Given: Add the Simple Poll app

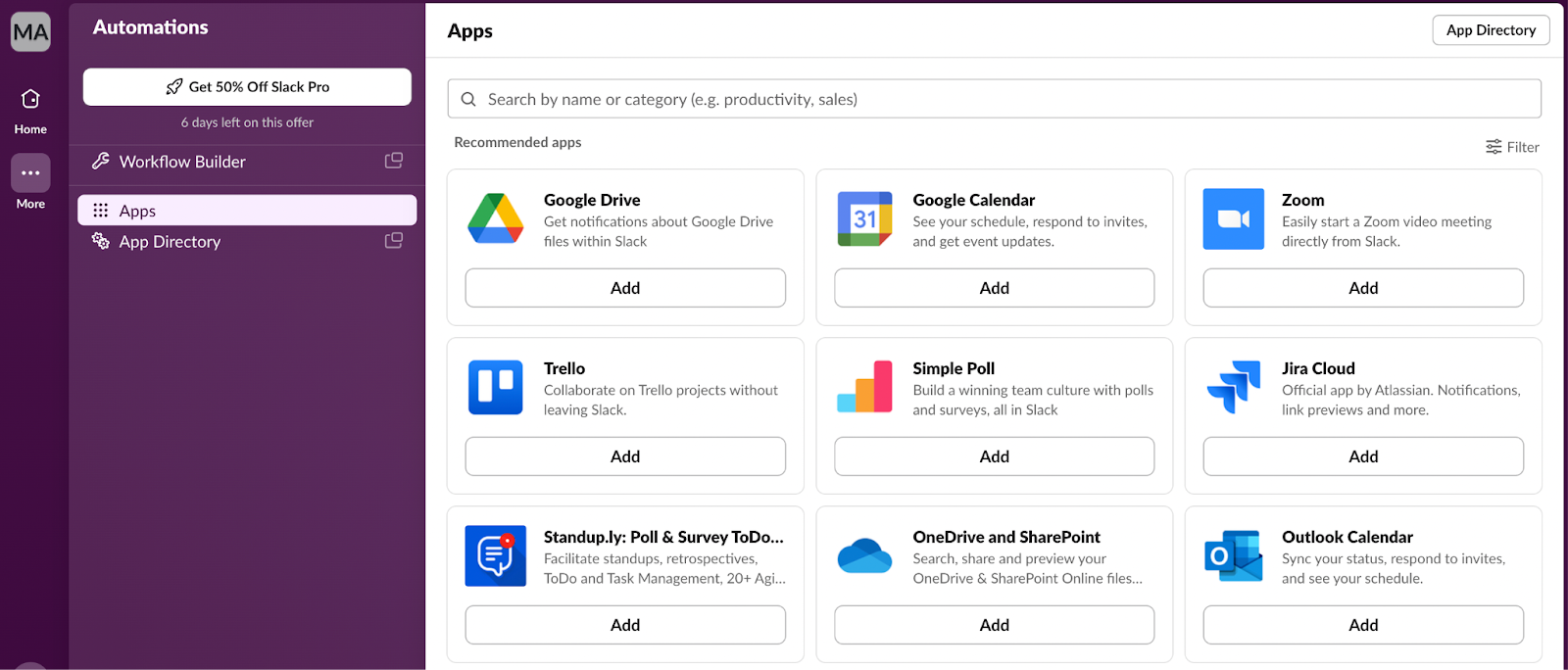Looking at the screenshot, I should tap(994, 456).
